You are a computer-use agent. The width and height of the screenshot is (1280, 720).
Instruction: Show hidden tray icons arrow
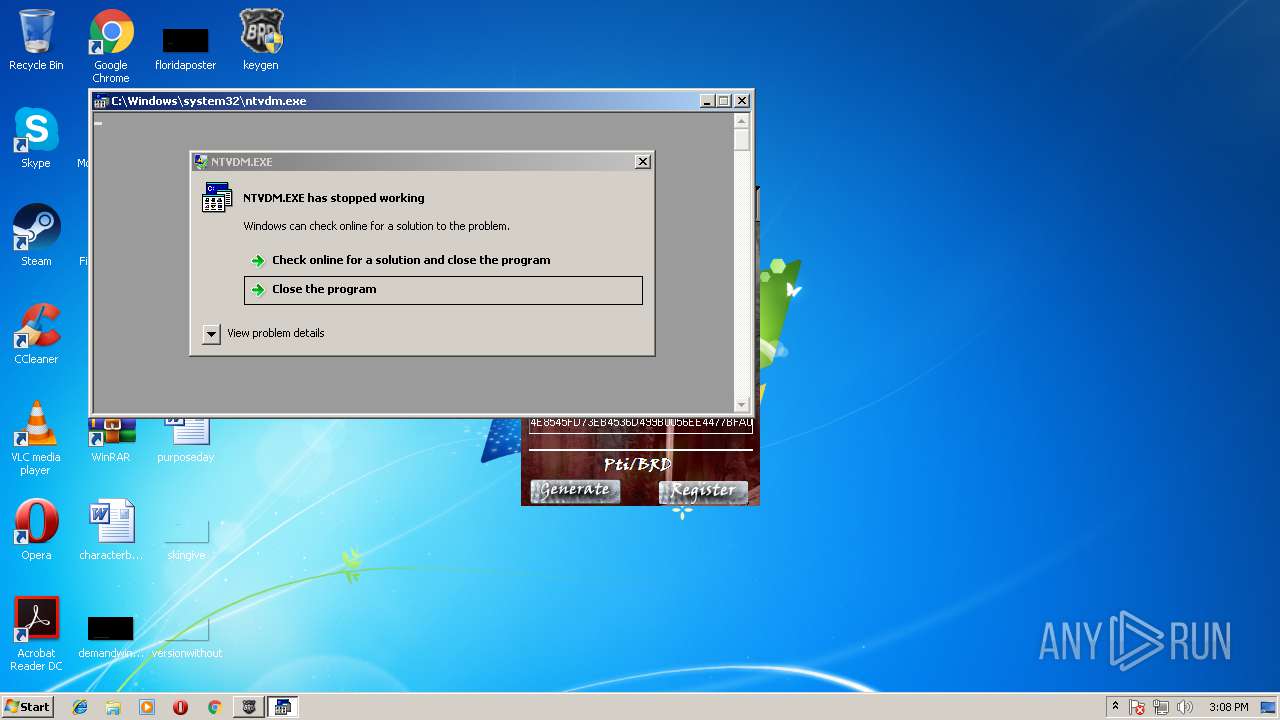[1115, 707]
